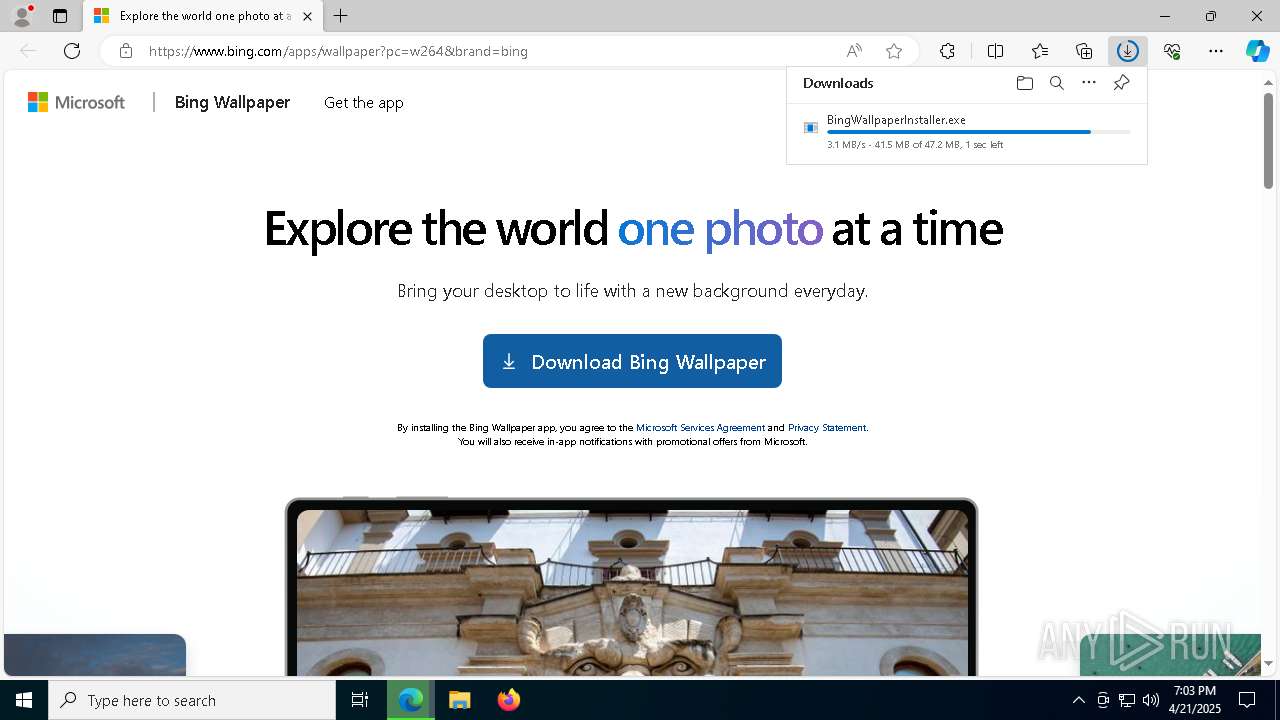Open downloads folder from Downloads panel
The height and width of the screenshot is (720, 1280).
(x=1025, y=83)
